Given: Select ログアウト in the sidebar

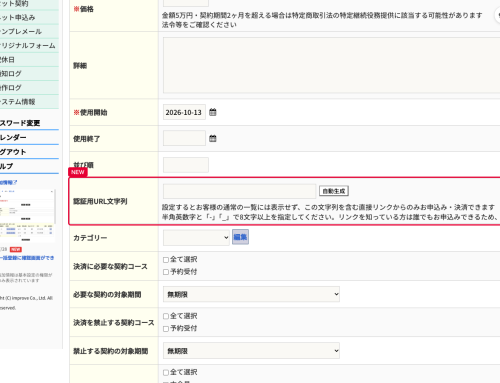Looking at the screenshot, I should 29,152.
